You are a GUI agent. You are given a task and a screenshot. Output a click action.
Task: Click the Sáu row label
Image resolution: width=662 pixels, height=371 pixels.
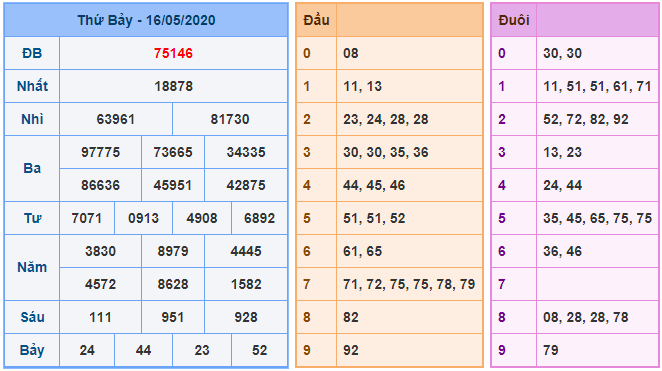tap(32, 317)
